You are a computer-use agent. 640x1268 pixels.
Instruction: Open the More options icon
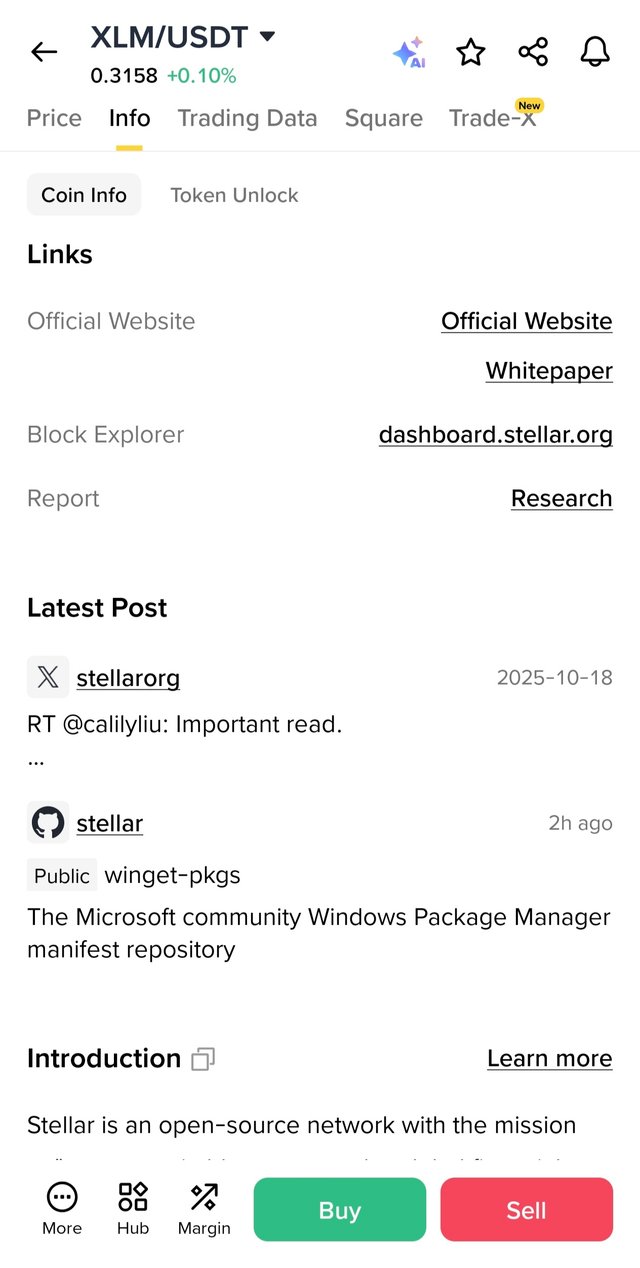[x=62, y=1207]
